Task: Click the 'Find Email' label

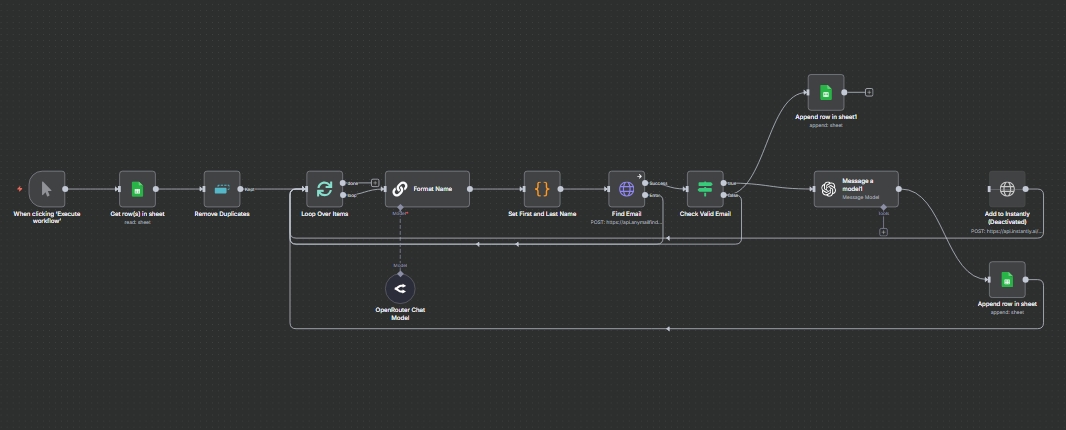Action: click(x=627, y=214)
